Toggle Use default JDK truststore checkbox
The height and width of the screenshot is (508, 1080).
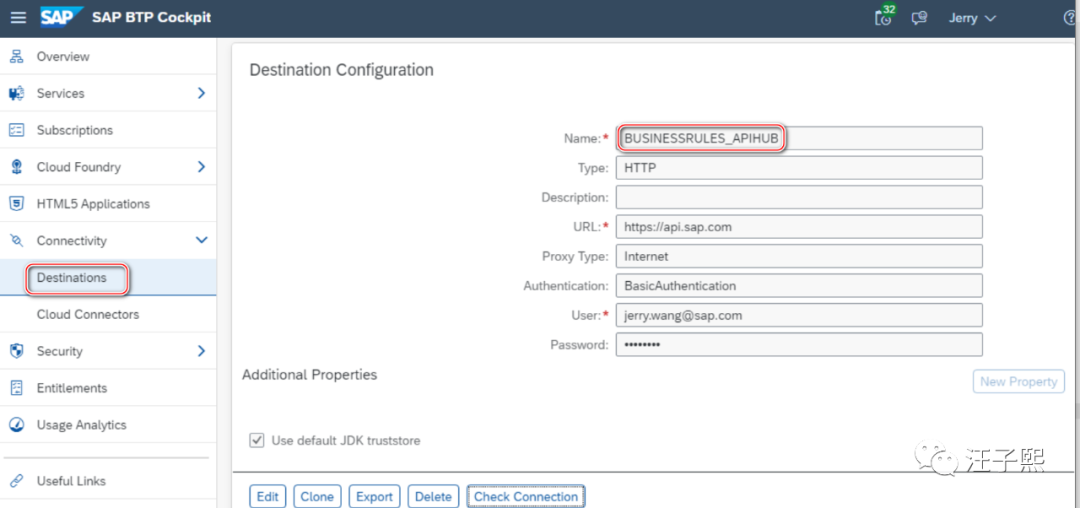257,440
